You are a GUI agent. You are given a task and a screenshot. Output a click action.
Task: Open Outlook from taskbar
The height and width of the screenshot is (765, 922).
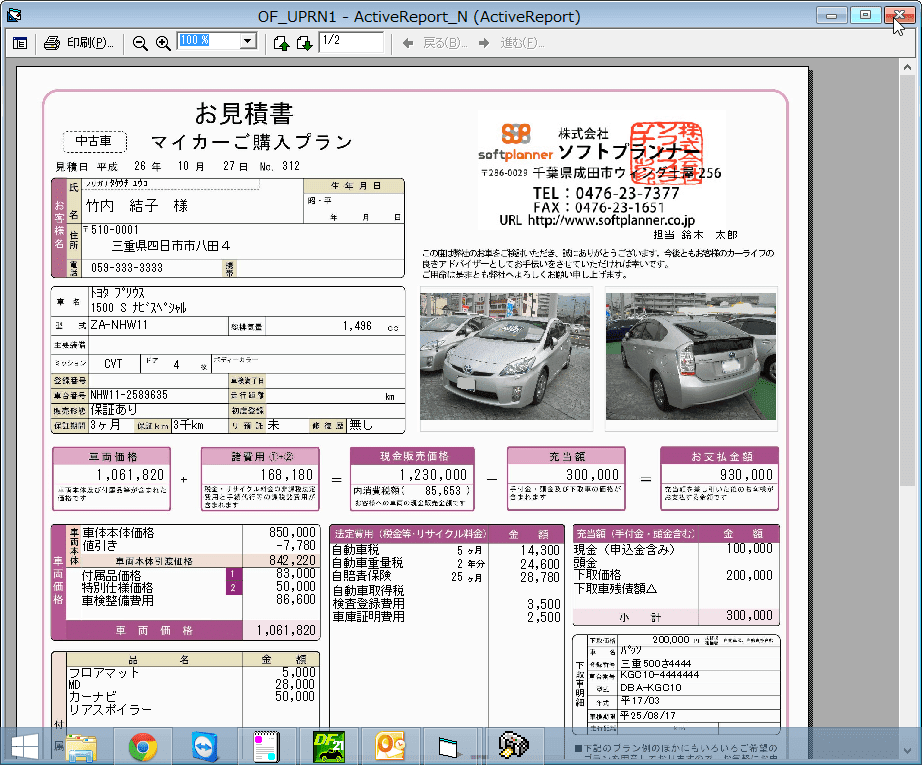(390, 747)
